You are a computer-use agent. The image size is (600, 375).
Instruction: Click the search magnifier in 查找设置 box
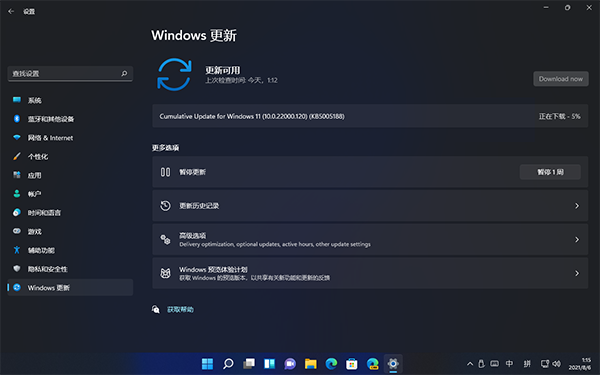coord(124,73)
